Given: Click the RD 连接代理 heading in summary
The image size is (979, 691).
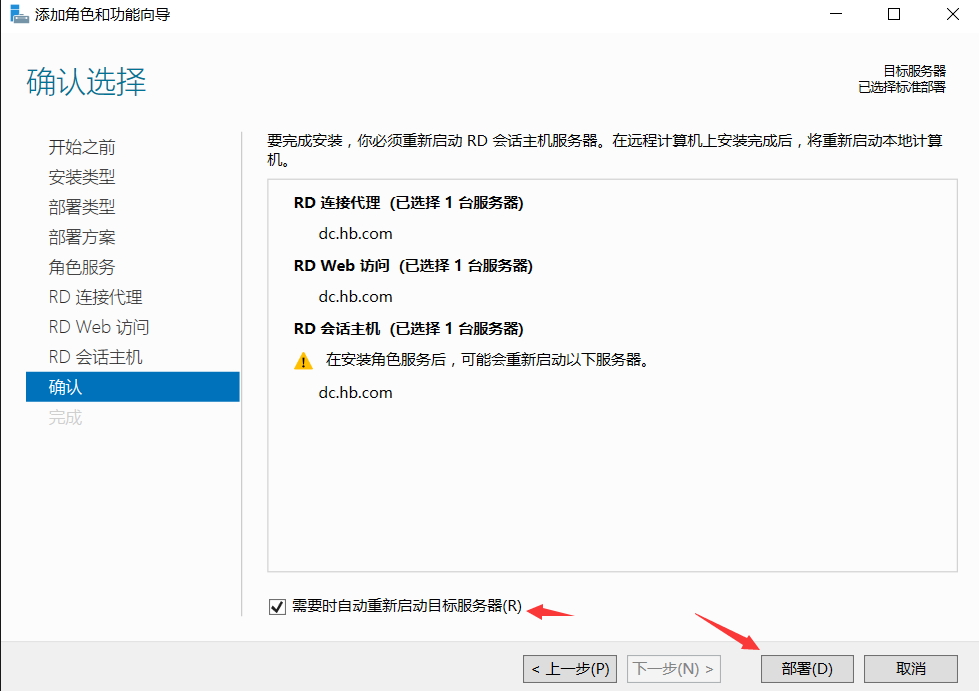Looking at the screenshot, I should 408,203.
